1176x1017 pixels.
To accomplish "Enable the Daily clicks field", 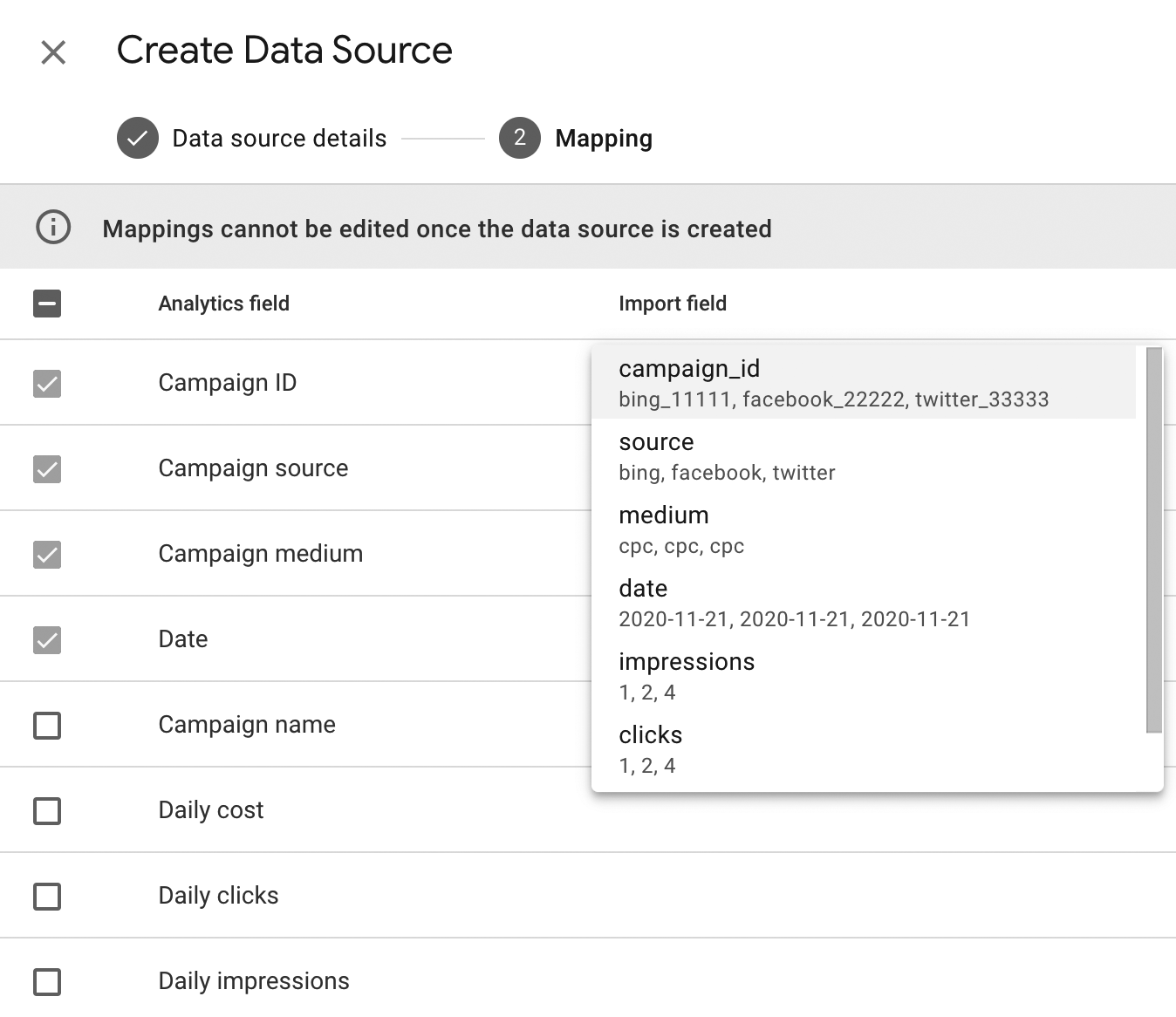I will (x=46, y=896).
